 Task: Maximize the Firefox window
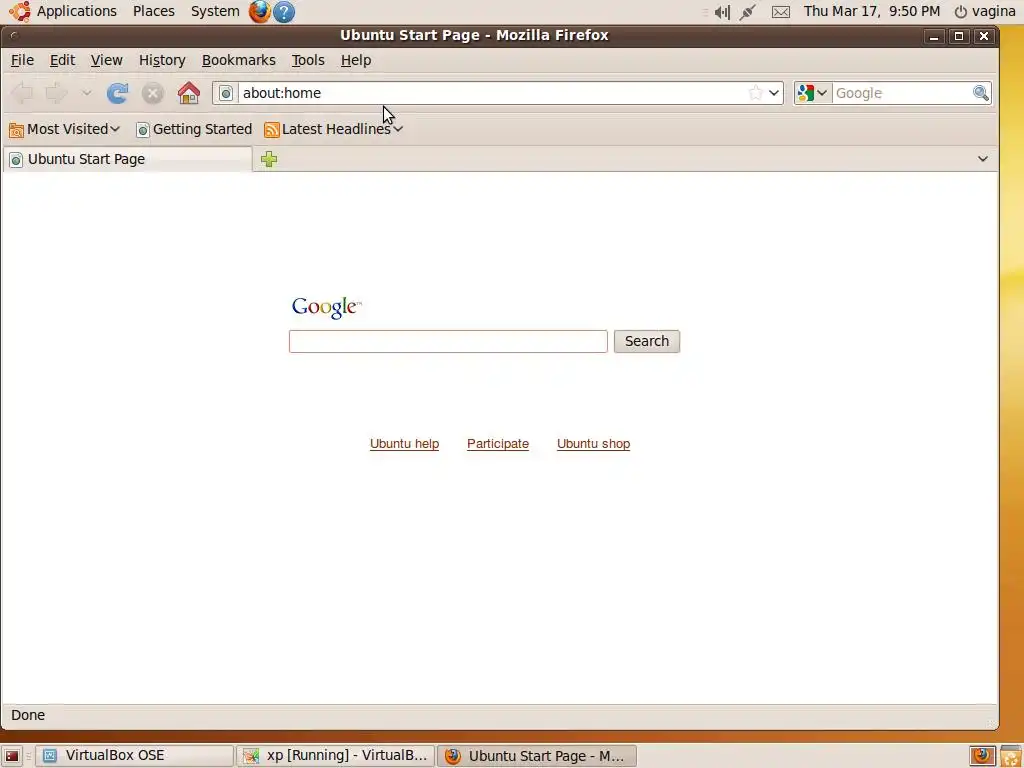[959, 37]
